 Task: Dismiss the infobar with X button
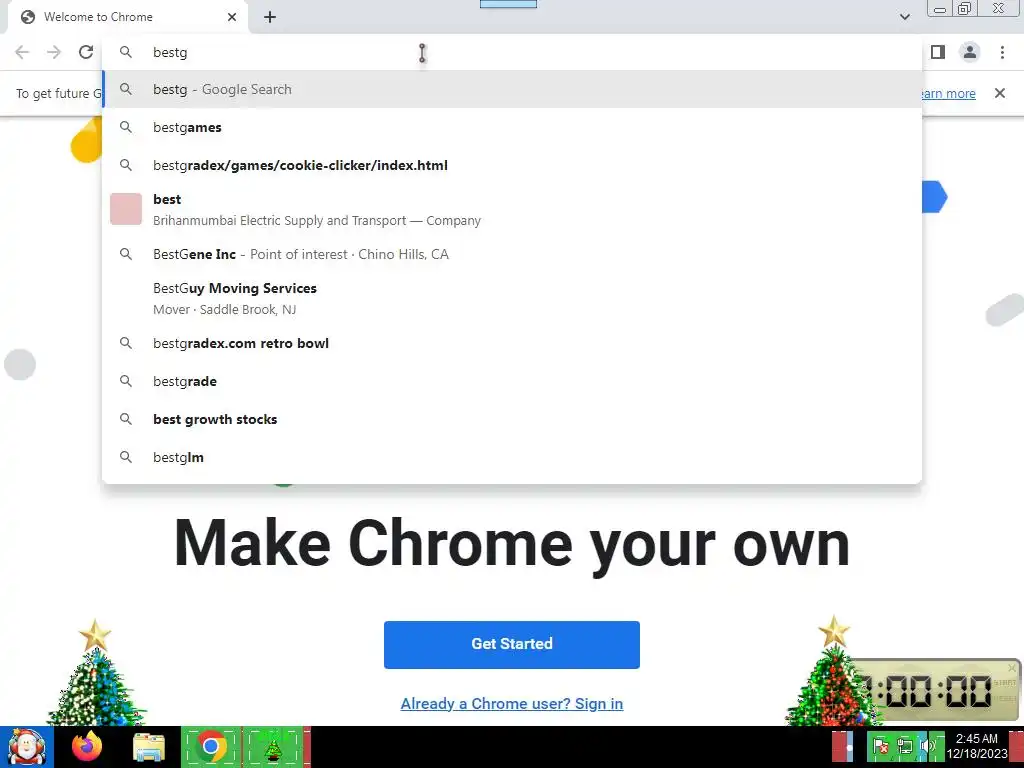click(x=999, y=93)
